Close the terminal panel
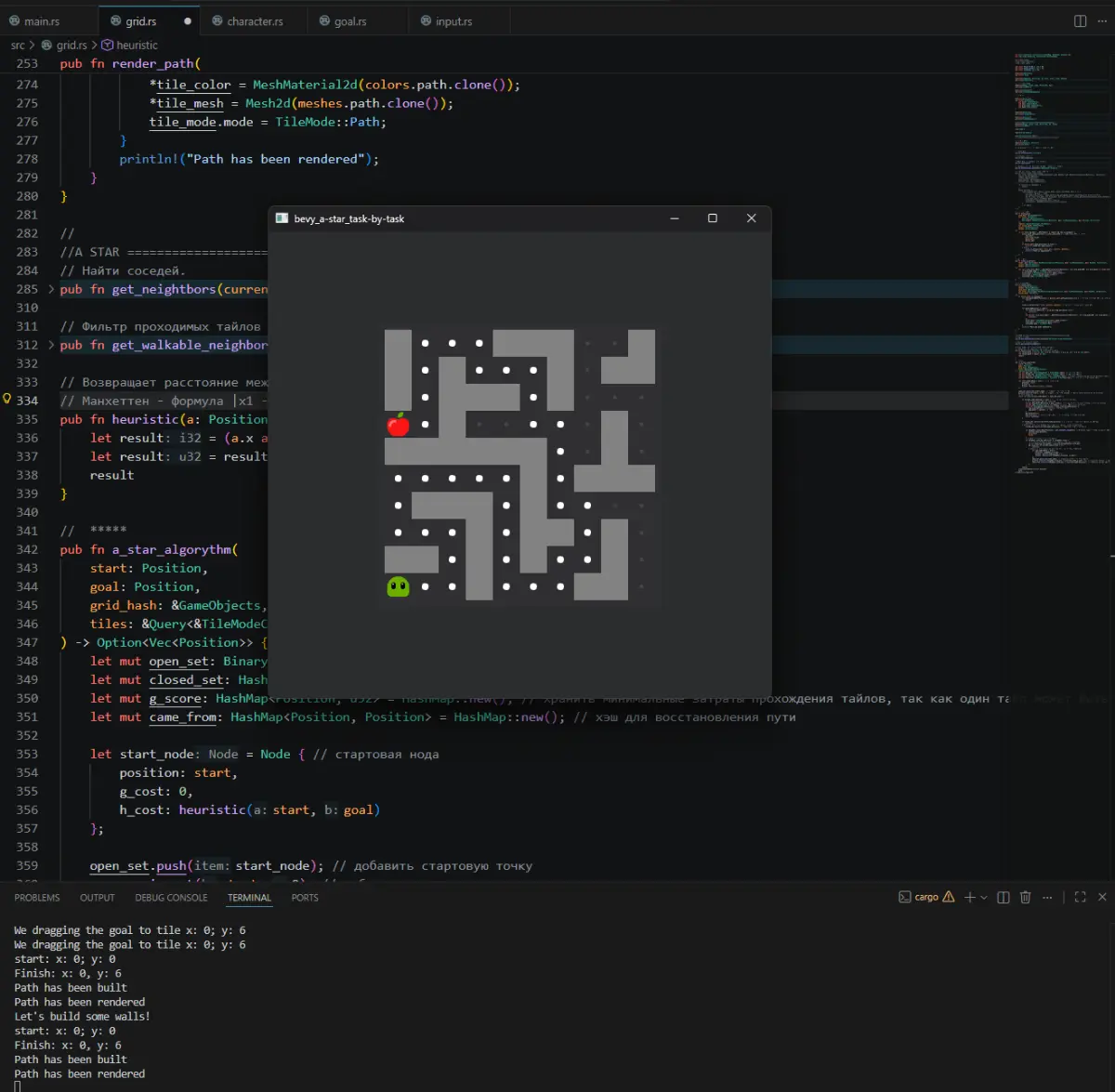1115x1092 pixels. 1102,897
